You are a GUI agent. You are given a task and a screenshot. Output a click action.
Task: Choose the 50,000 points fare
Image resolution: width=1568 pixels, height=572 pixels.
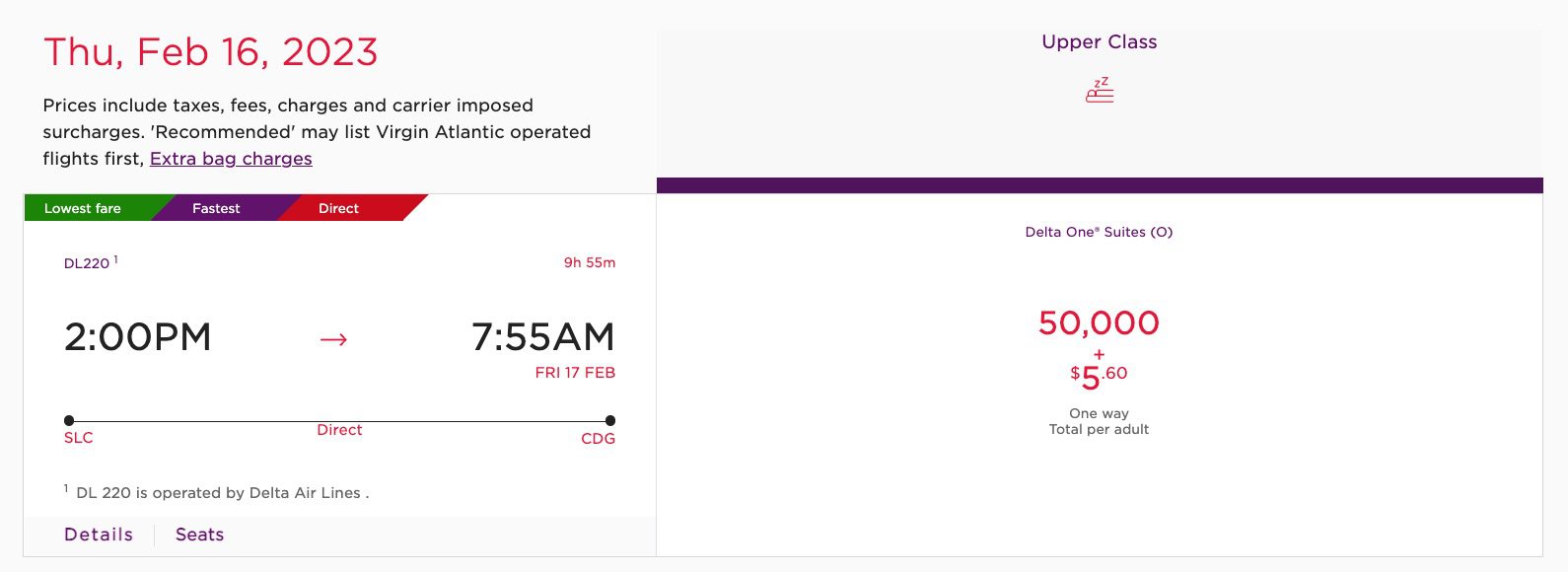pos(1099,323)
